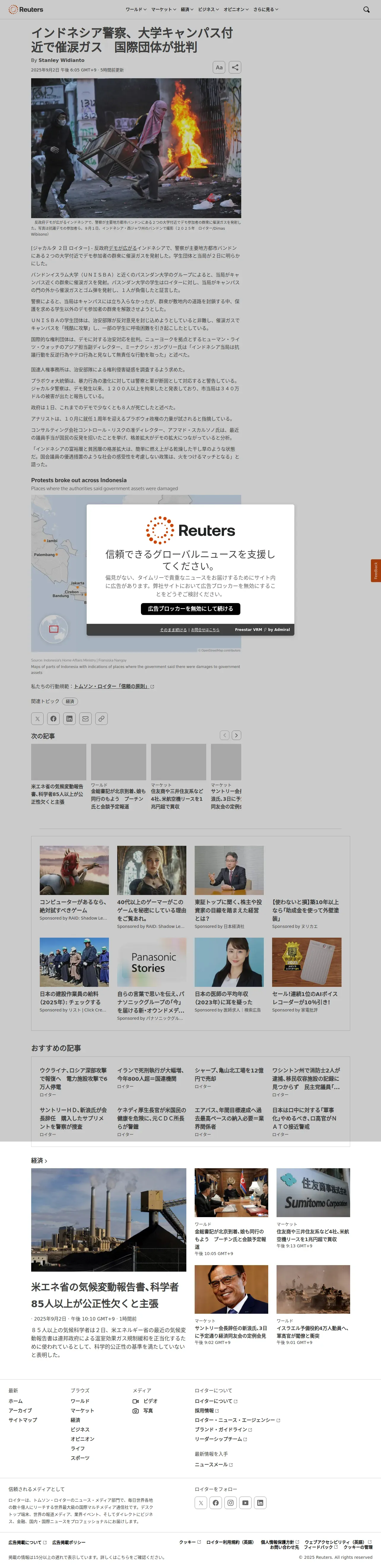This screenshot has width=381, height=1568.
Task: Click the 広告ブロッカーを無効にして続ける button
Action: [x=190, y=609]
